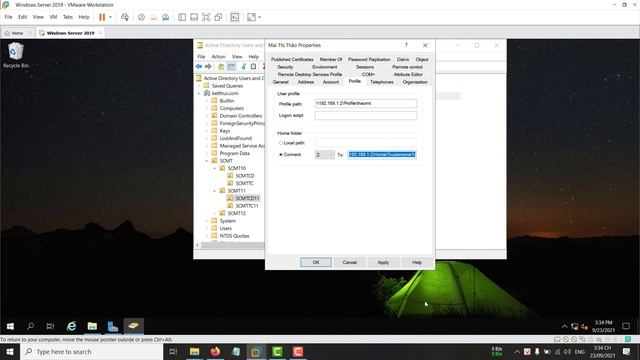
Task: Click the Up one level folder icon
Action: 221,67
